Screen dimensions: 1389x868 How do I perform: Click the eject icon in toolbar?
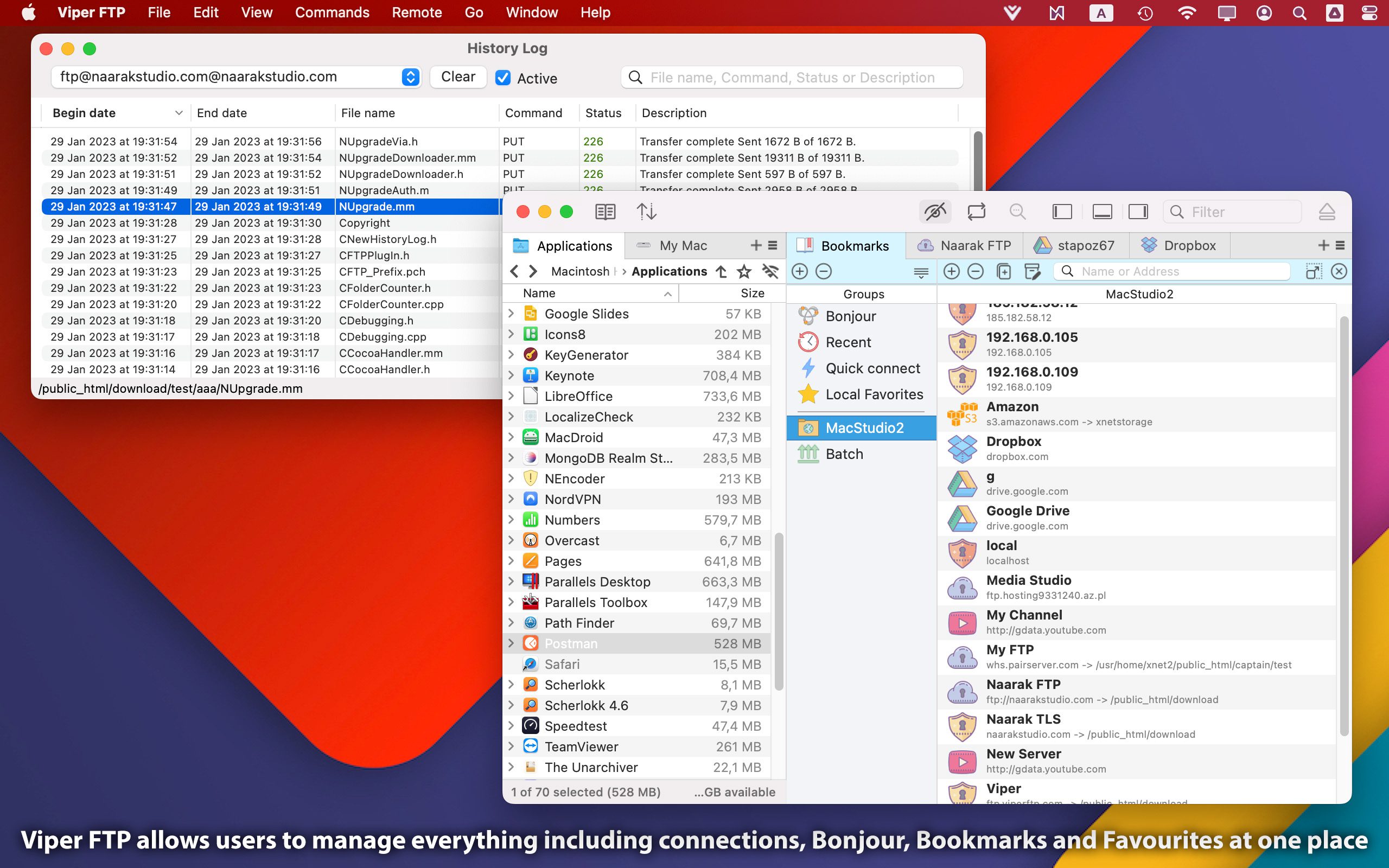[1327, 212]
